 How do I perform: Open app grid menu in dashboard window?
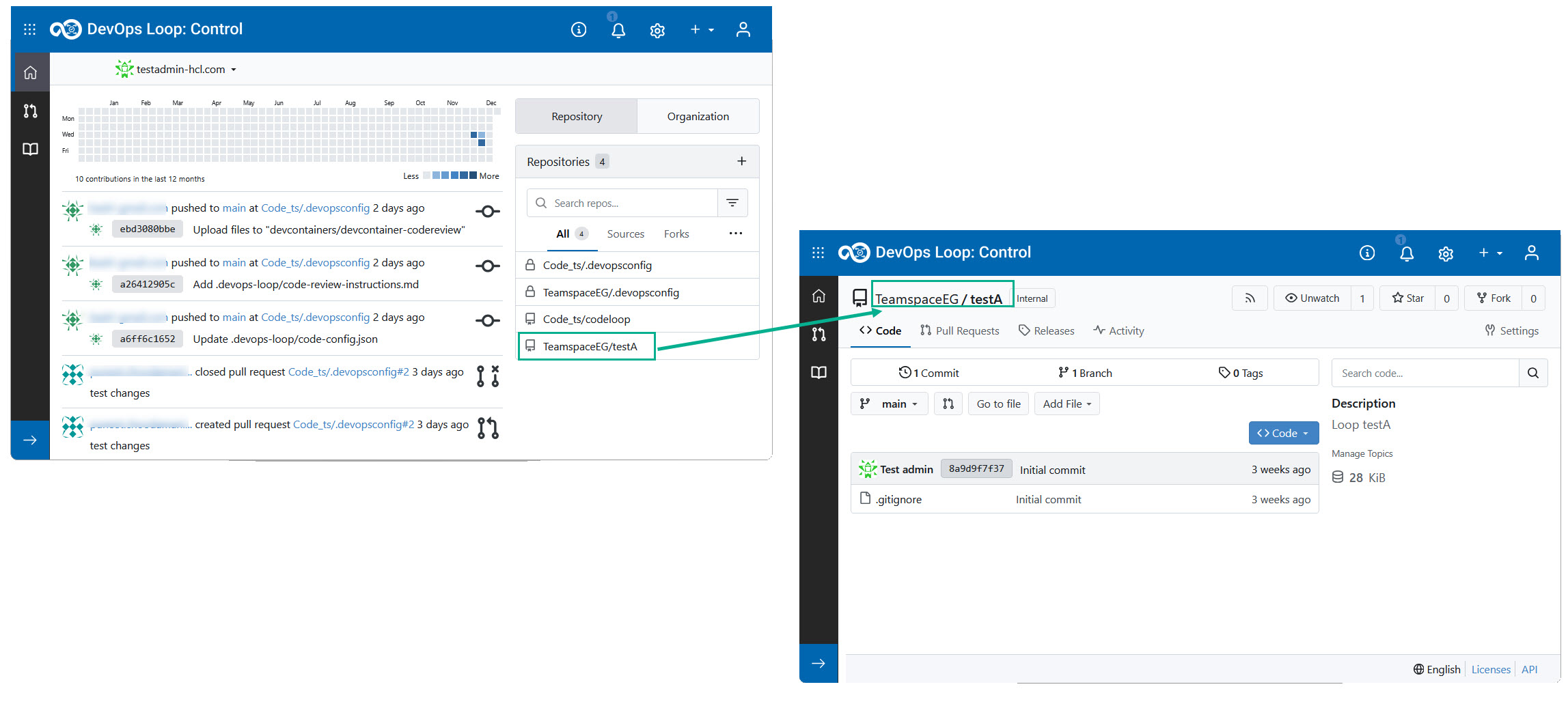pos(29,29)
